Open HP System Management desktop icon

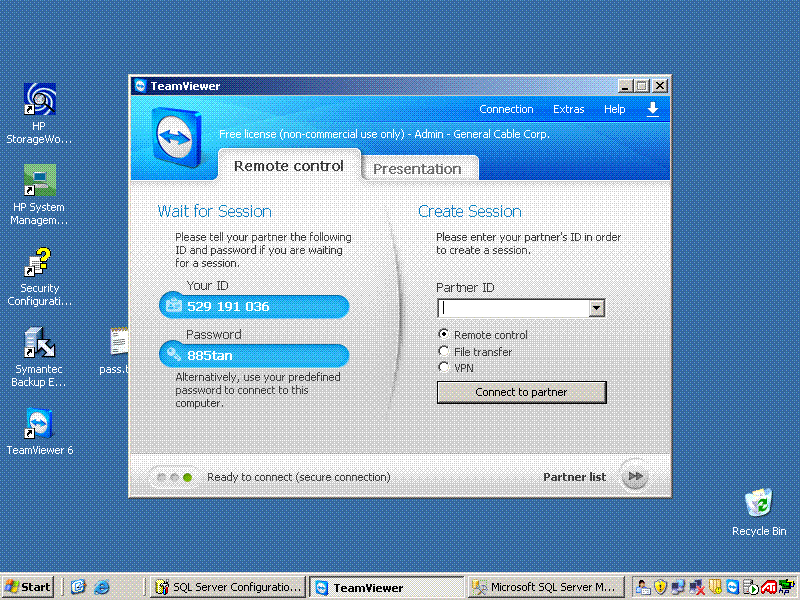(x=40, y=182)
